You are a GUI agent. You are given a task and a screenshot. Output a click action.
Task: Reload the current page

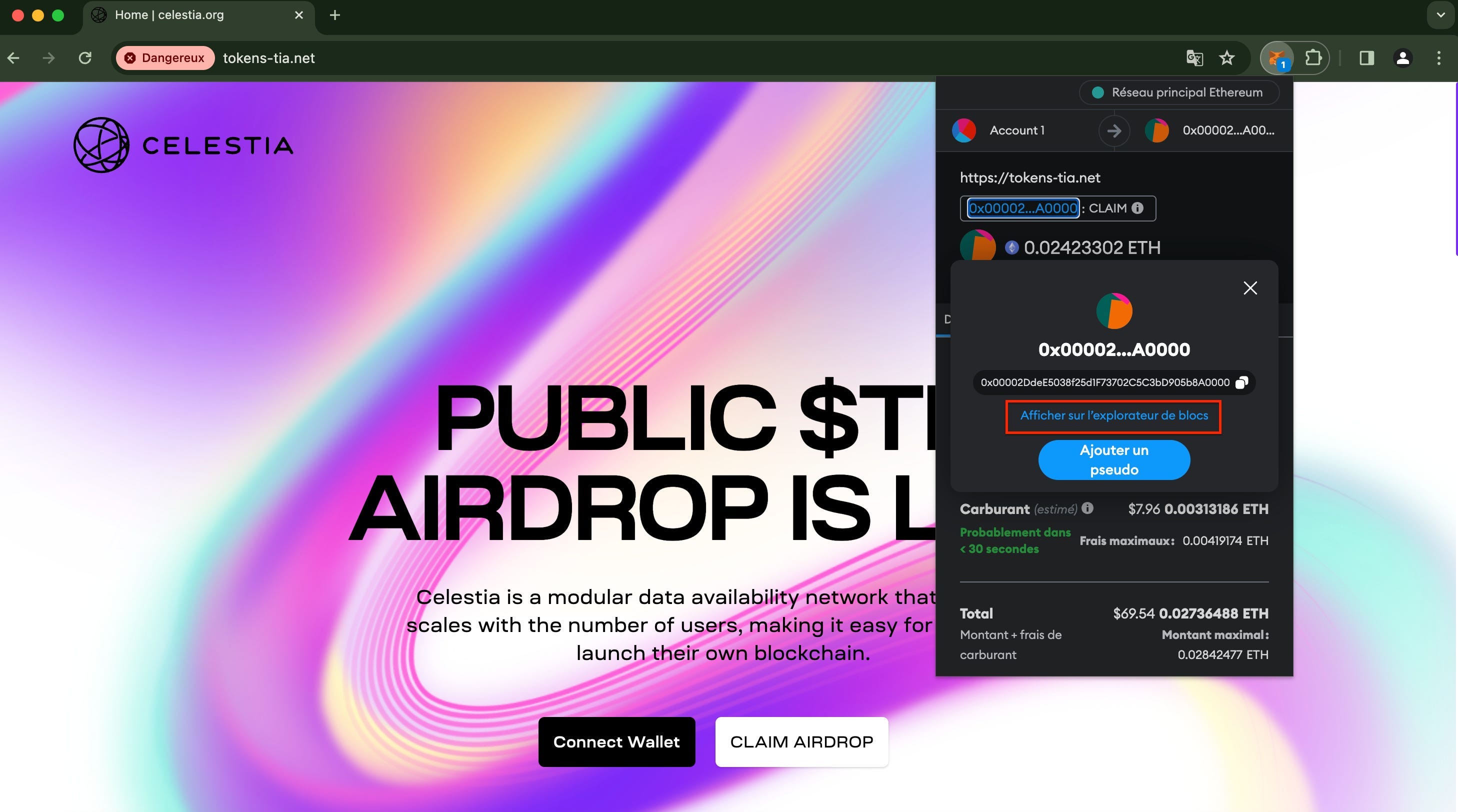pyautogui.click(x=85, y=57)
